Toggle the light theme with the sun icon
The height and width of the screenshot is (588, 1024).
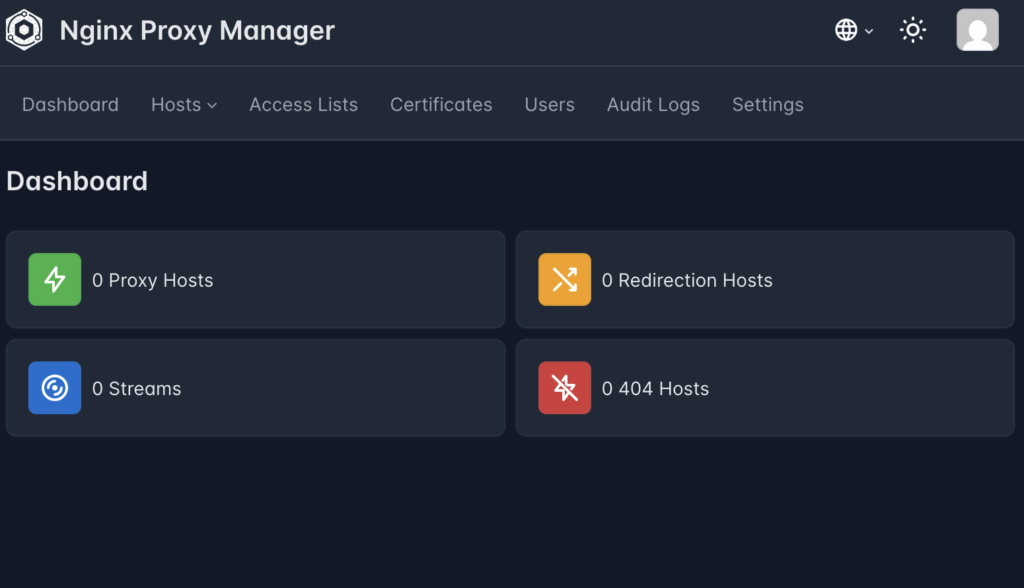[912, 30]
